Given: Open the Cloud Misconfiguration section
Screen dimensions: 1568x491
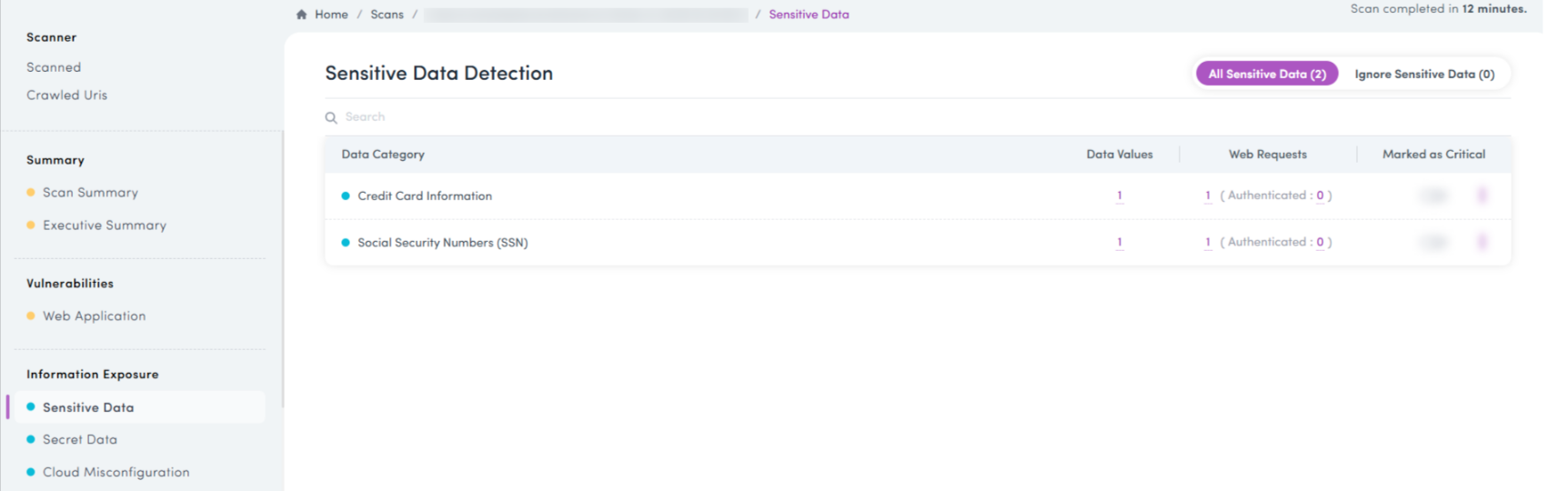Looking at the screenshot, I should point(116,473).
